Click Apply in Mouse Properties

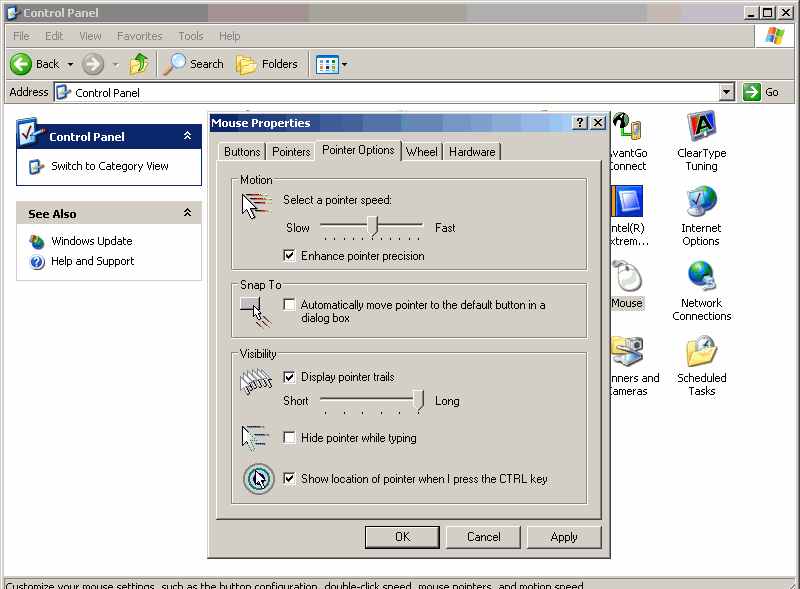pos(564,537)
